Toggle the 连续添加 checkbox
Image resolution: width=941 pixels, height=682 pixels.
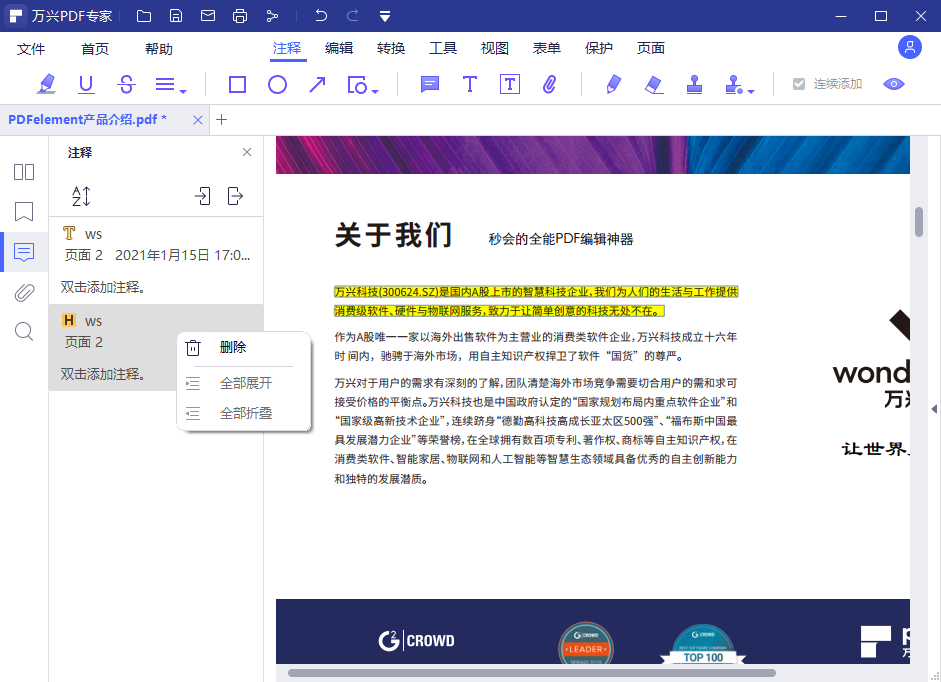(799, 84)
